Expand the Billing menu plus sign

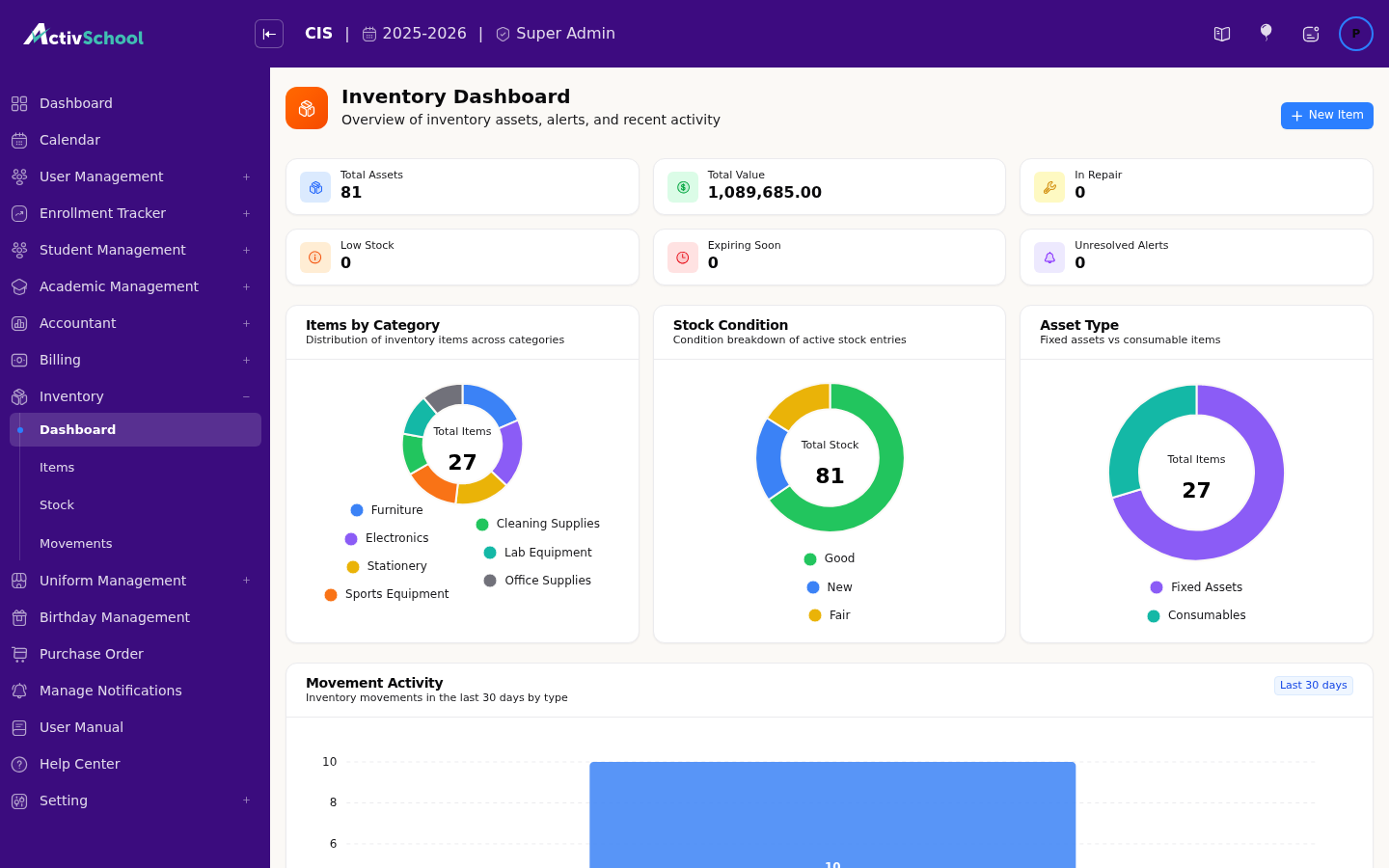pos(246,360)
